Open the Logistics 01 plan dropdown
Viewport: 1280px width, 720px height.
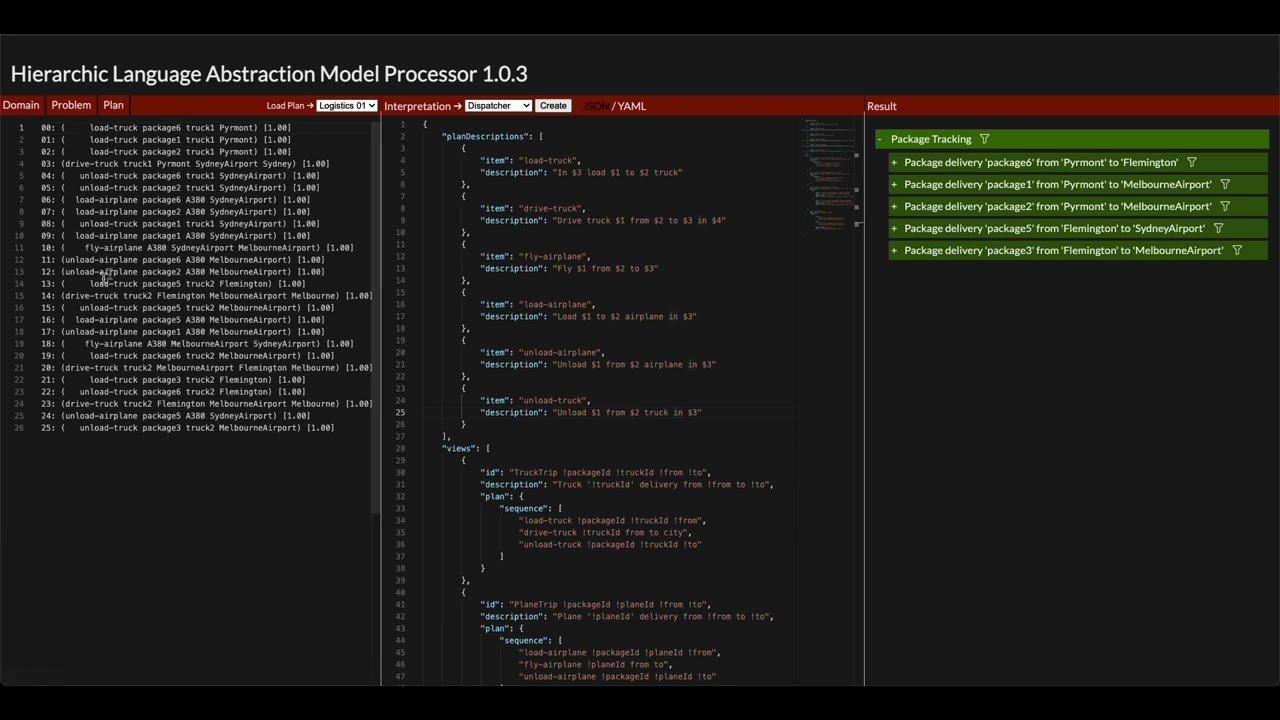point(347,106)
